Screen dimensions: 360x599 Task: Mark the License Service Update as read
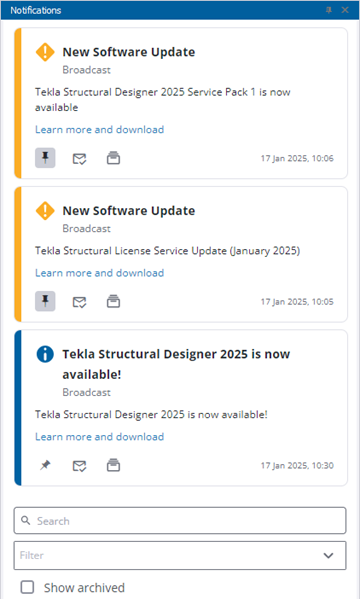[79, 302]
